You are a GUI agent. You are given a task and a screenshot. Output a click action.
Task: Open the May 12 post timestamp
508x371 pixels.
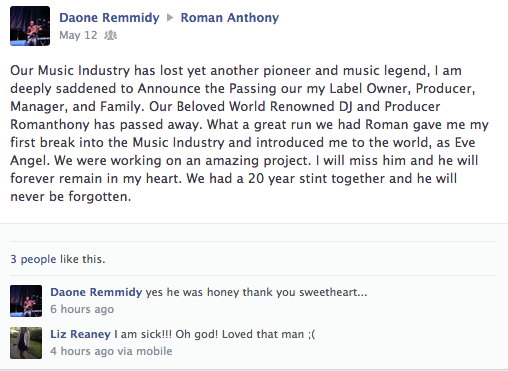(78, 35)
